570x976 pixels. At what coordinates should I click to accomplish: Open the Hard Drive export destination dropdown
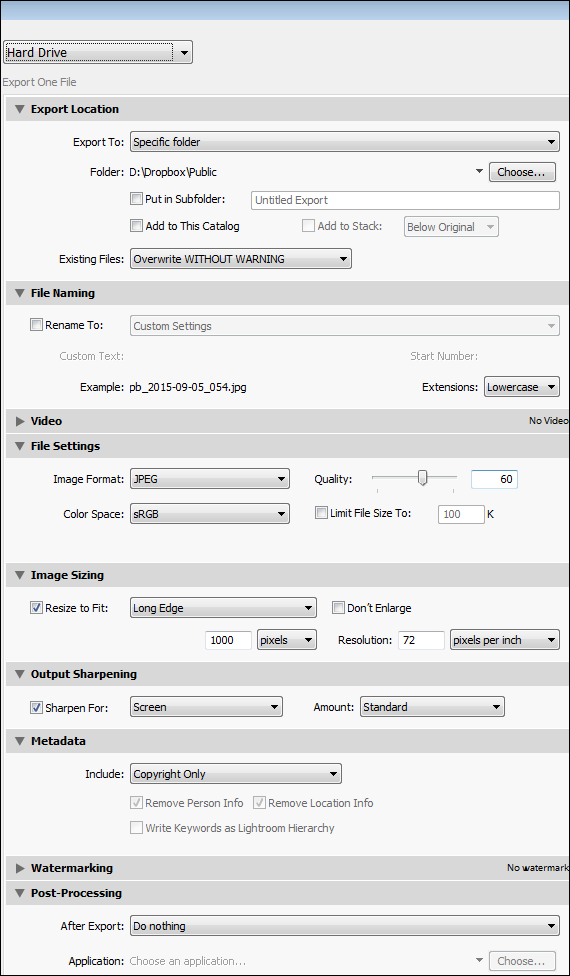(98, 53)
